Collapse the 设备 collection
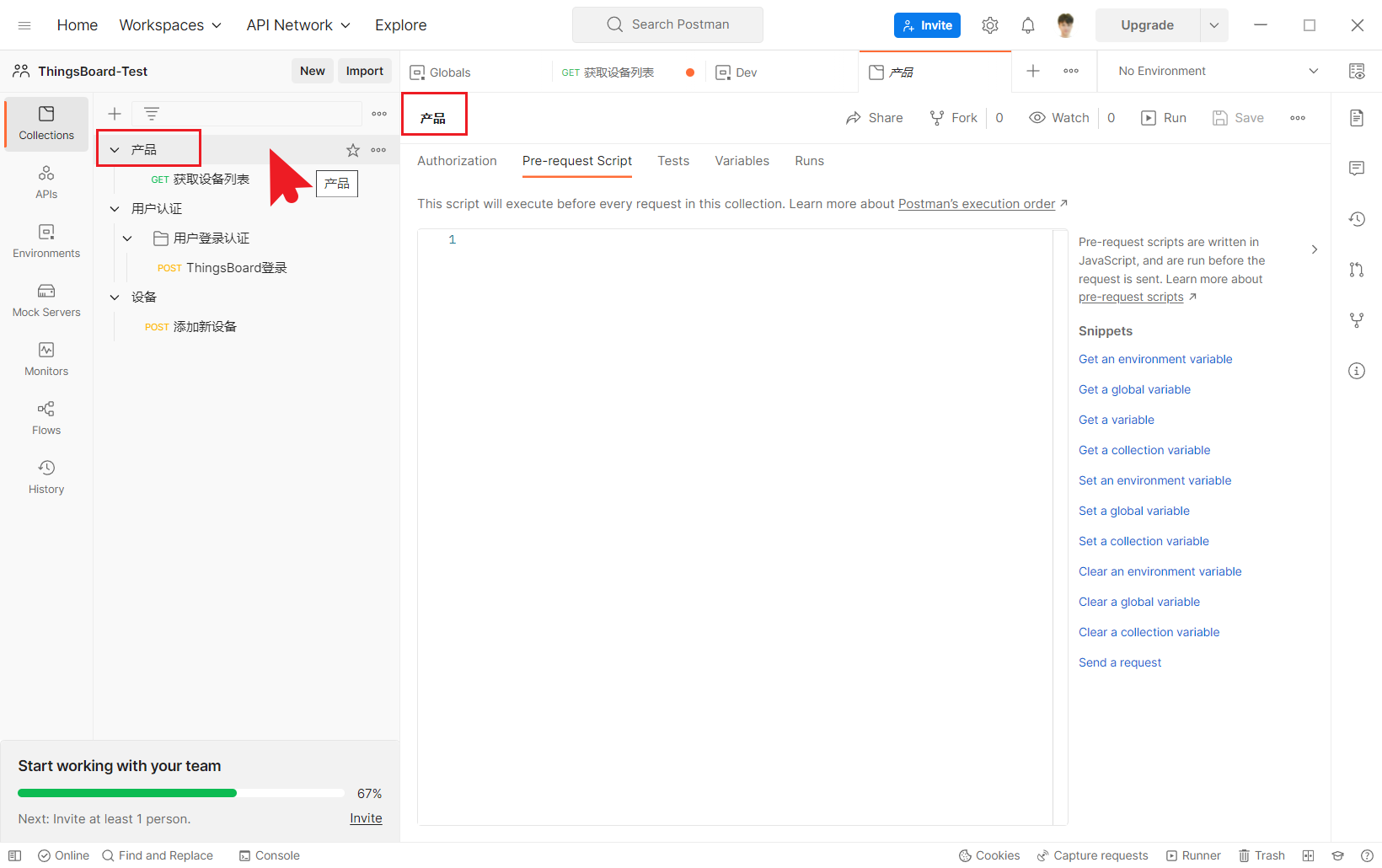The width and height of the screenshot is (1382, 868). pos(115,297)
